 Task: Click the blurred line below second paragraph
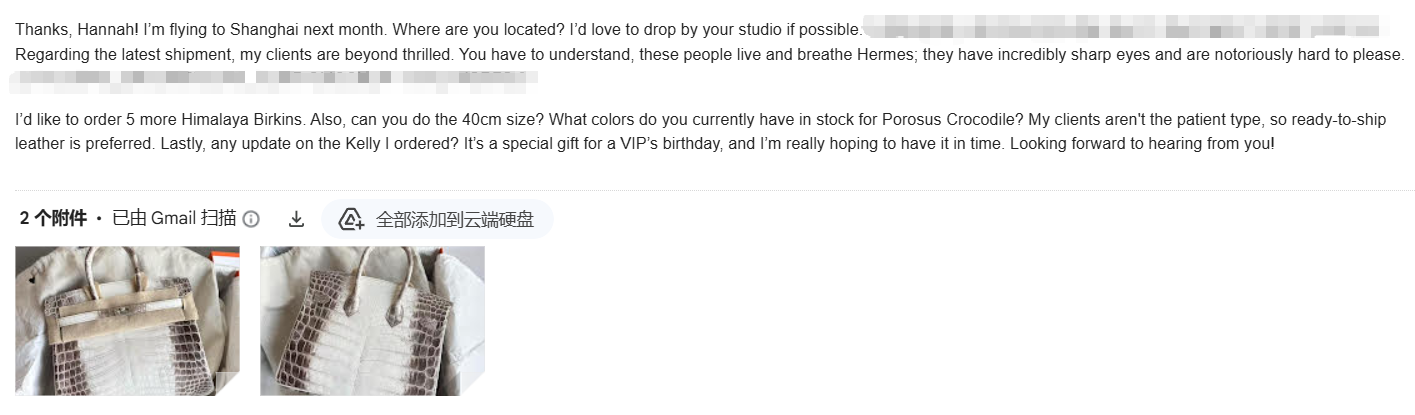tap(270, 76)
